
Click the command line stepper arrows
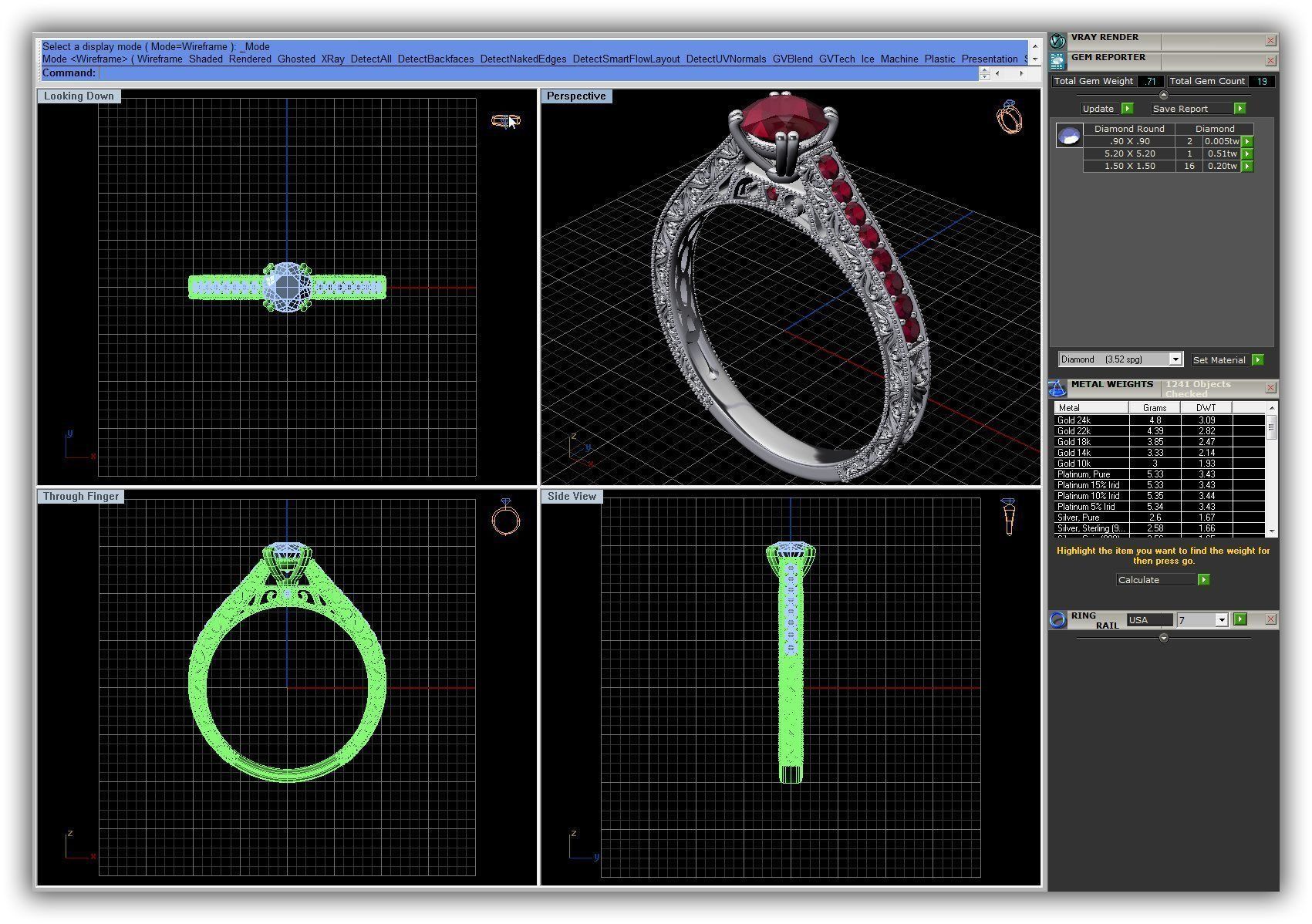tap(984, 73)
